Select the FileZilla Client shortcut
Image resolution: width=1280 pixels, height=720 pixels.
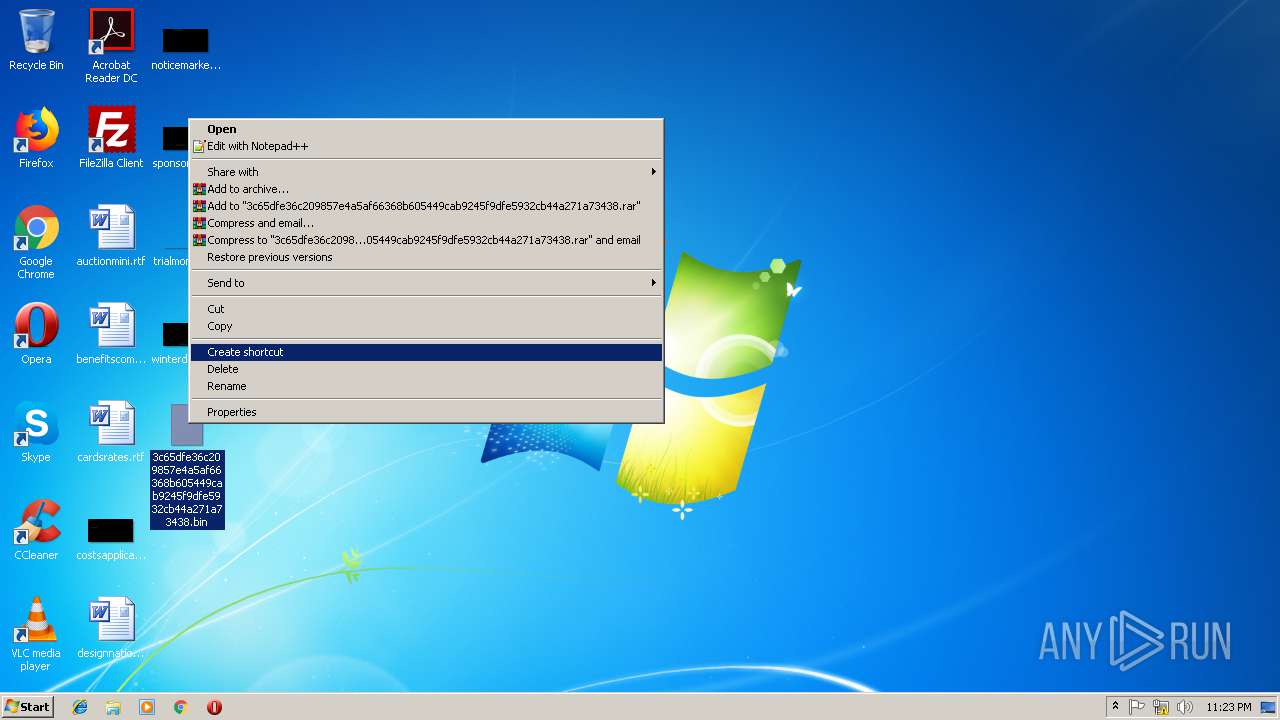(x=111, y=138)
